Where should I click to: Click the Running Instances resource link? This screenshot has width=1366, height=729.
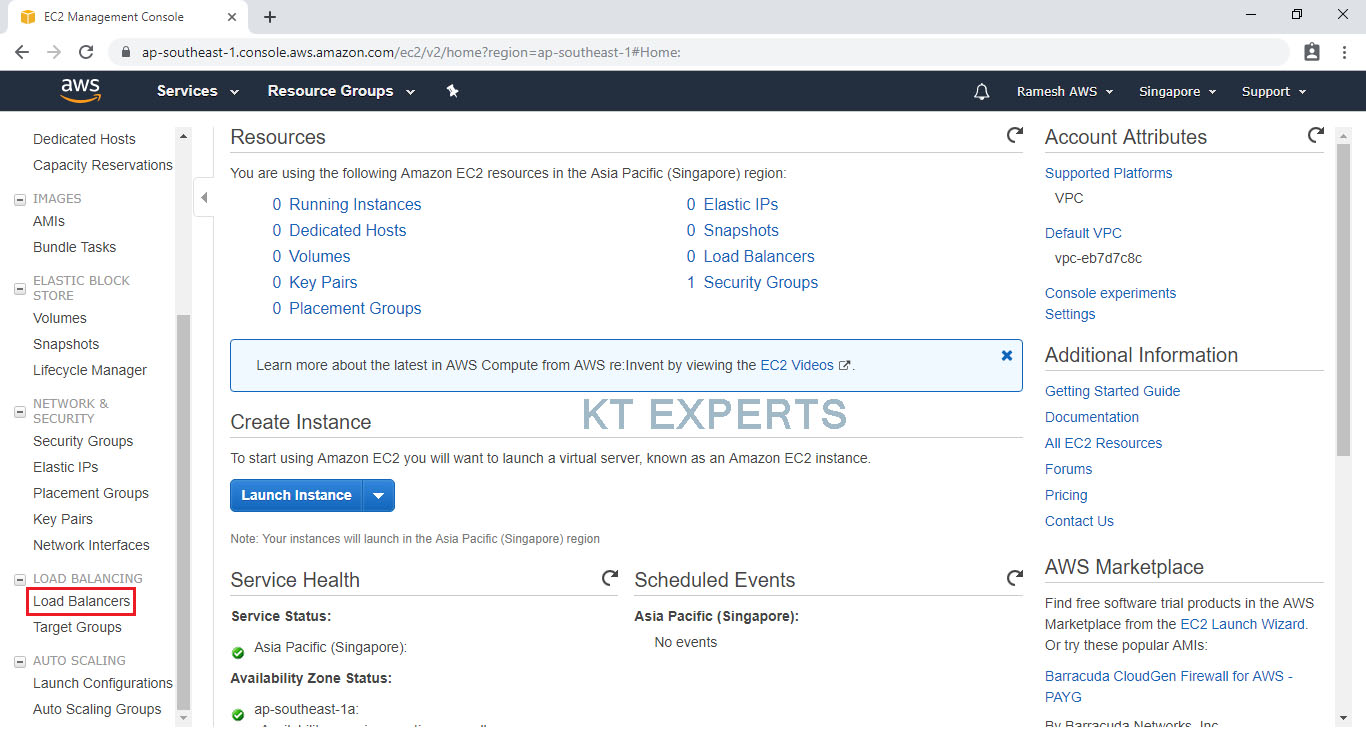(x=355, y=204)
